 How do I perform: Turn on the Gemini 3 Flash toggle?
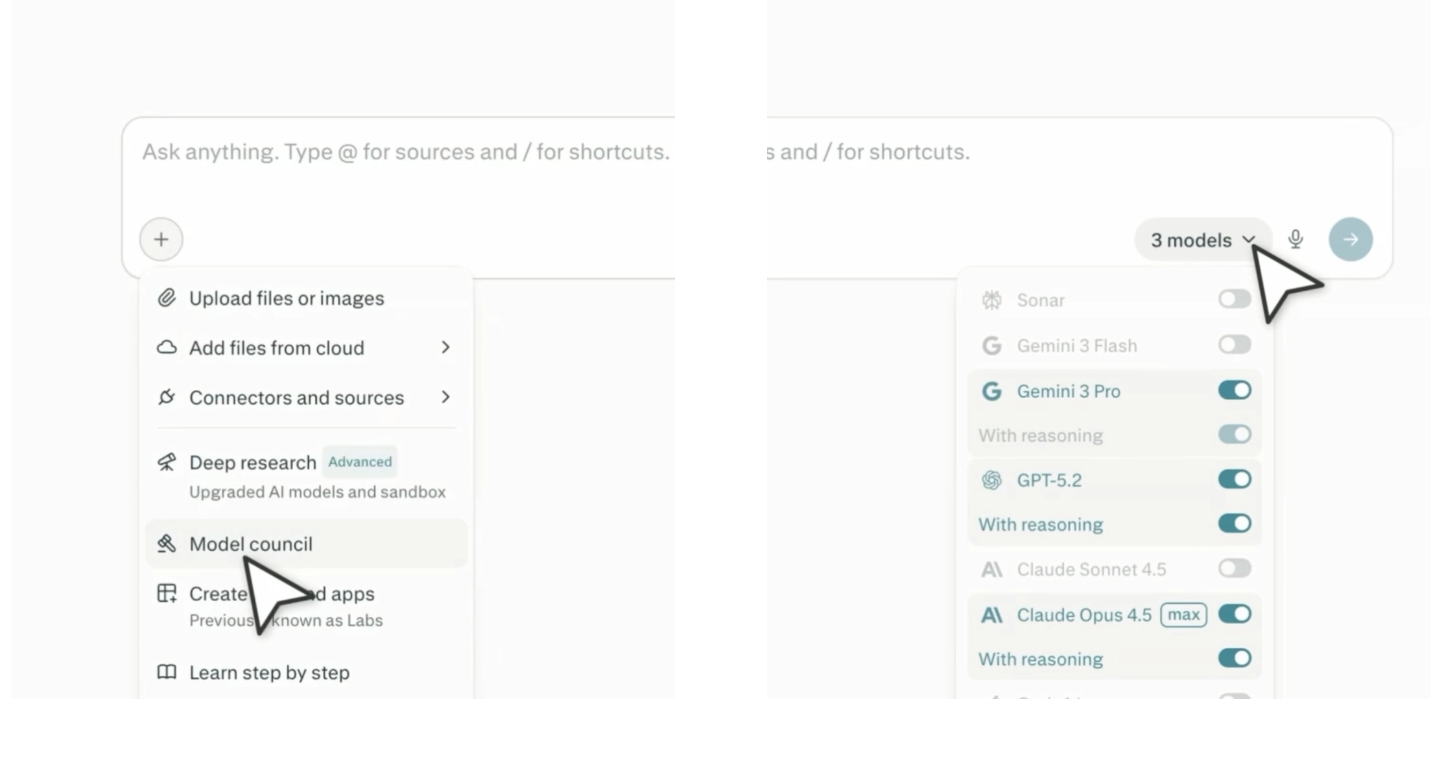[1234, 345]
